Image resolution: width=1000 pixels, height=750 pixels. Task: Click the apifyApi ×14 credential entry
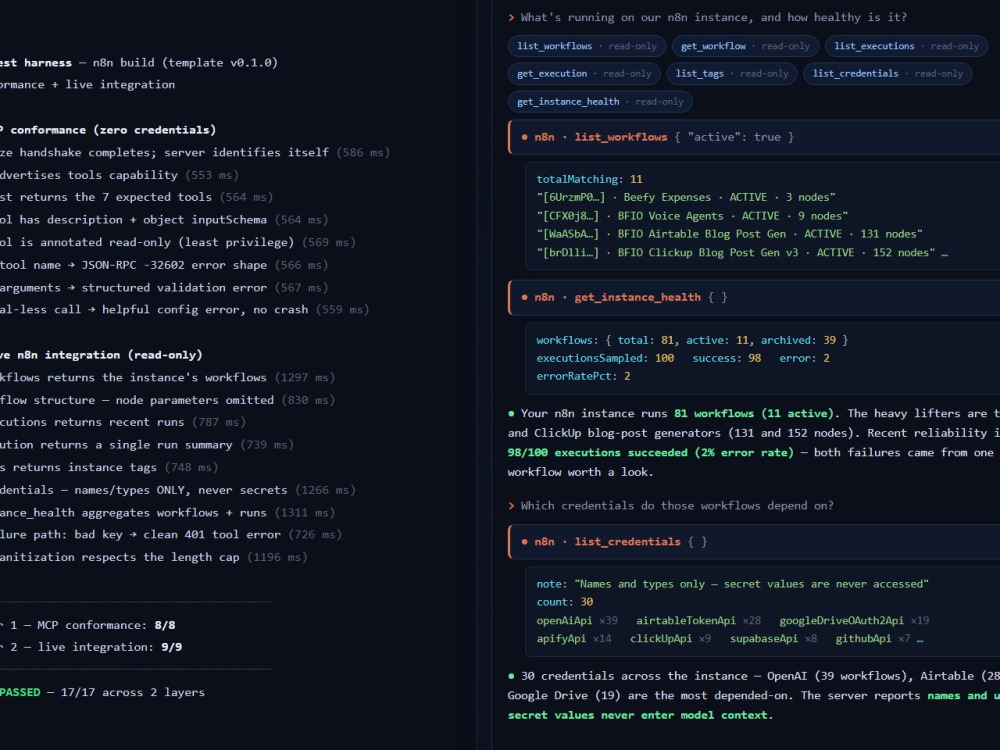tap(573, 638)
